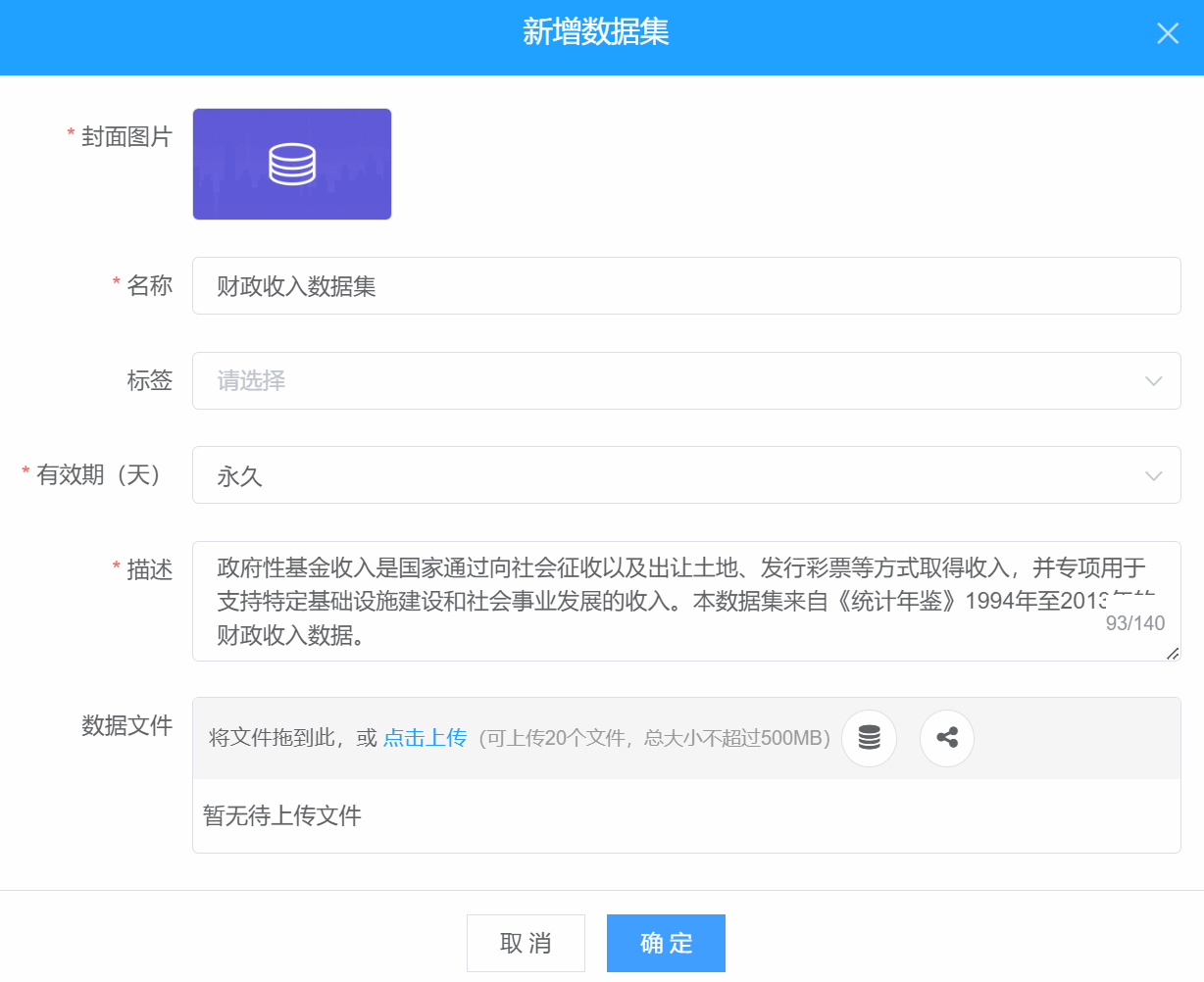Click the 描述 textarea resize handle

tap(1173, 654)
